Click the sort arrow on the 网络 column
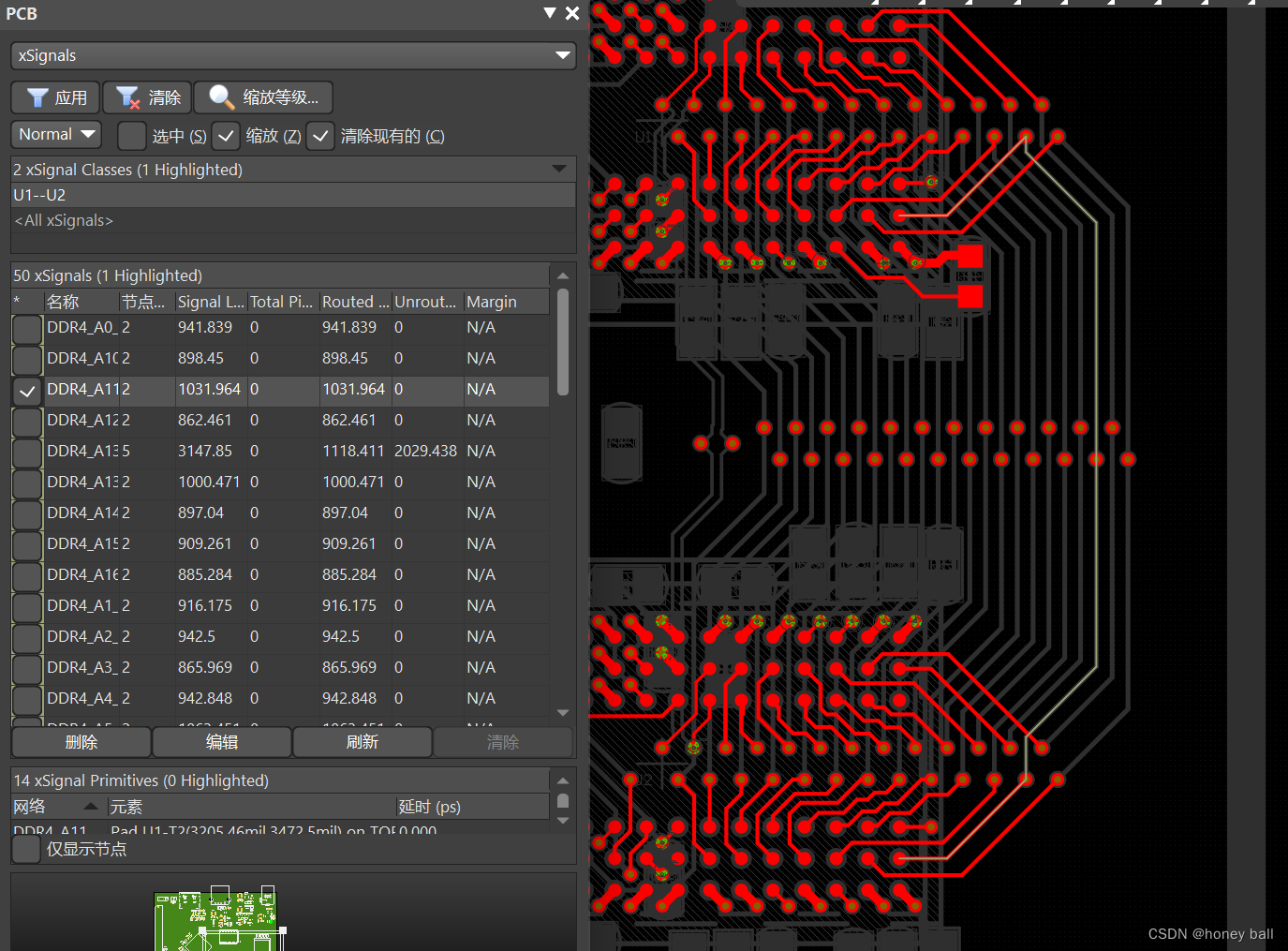 pos(90,806)
